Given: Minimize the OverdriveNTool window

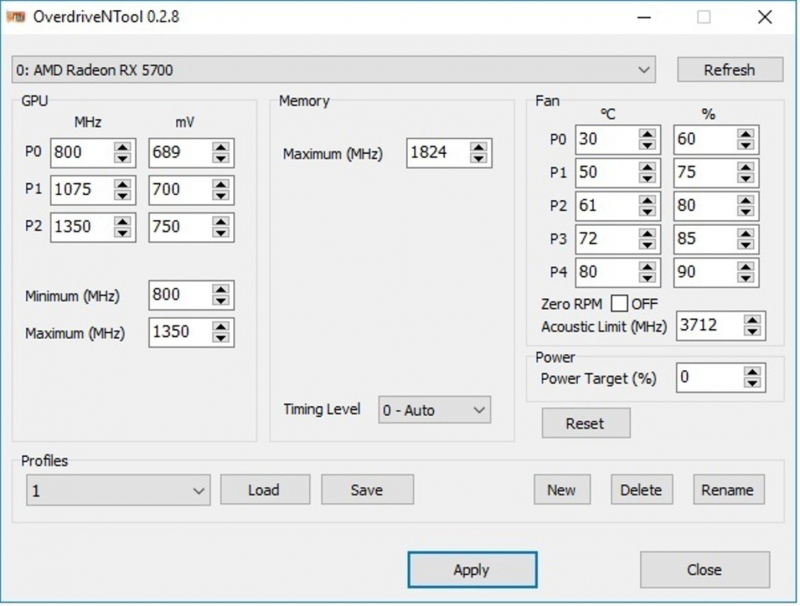Looking at the screenshot, I should (x=644, y=17).
